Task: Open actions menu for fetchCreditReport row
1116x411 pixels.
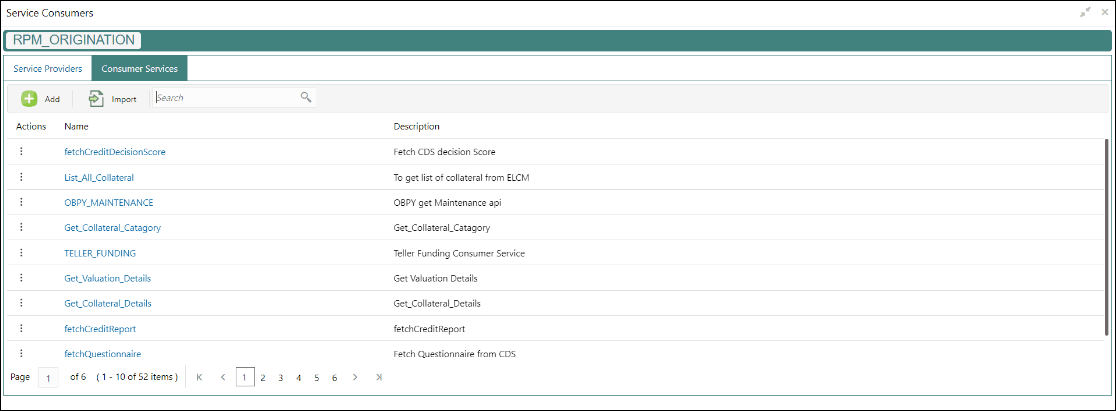Action: 21,327
